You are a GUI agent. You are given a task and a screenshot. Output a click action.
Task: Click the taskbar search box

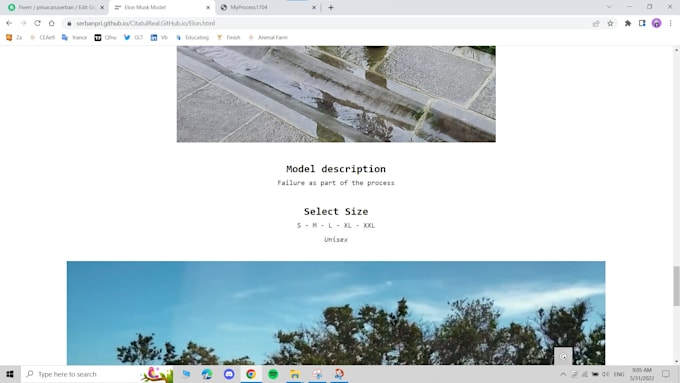(x=97, y=374)
